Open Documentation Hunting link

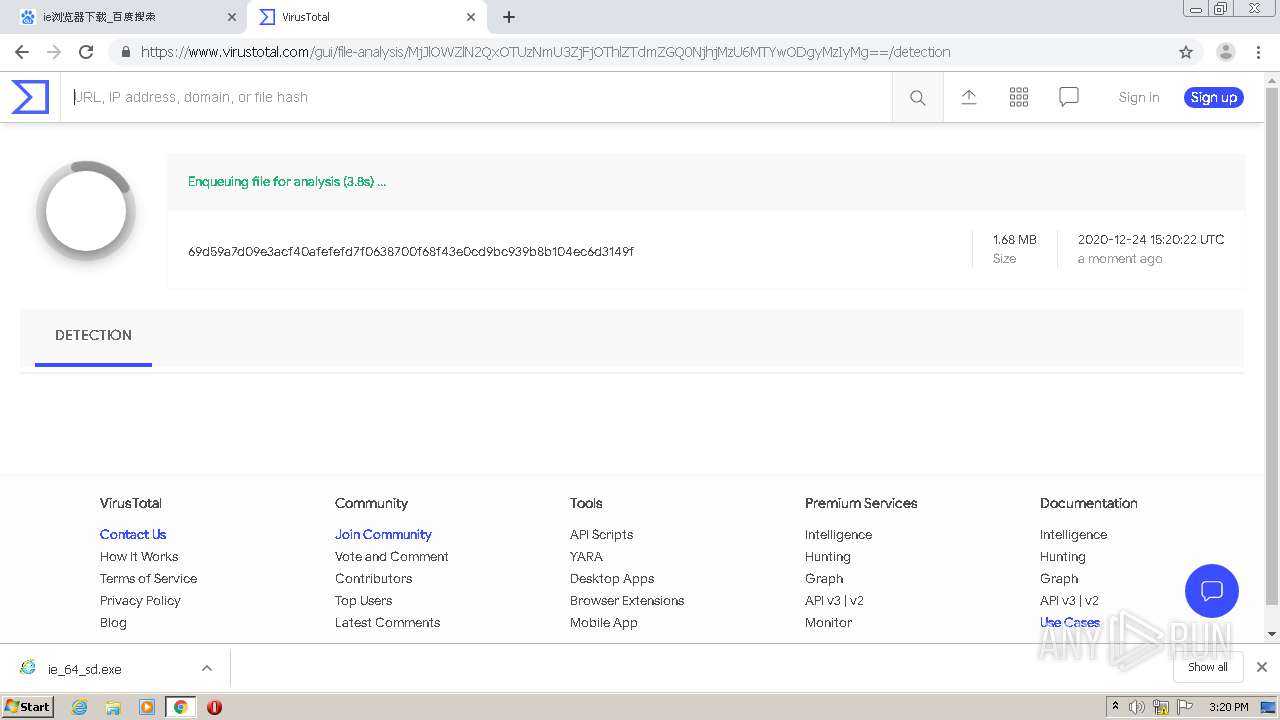1062,557
